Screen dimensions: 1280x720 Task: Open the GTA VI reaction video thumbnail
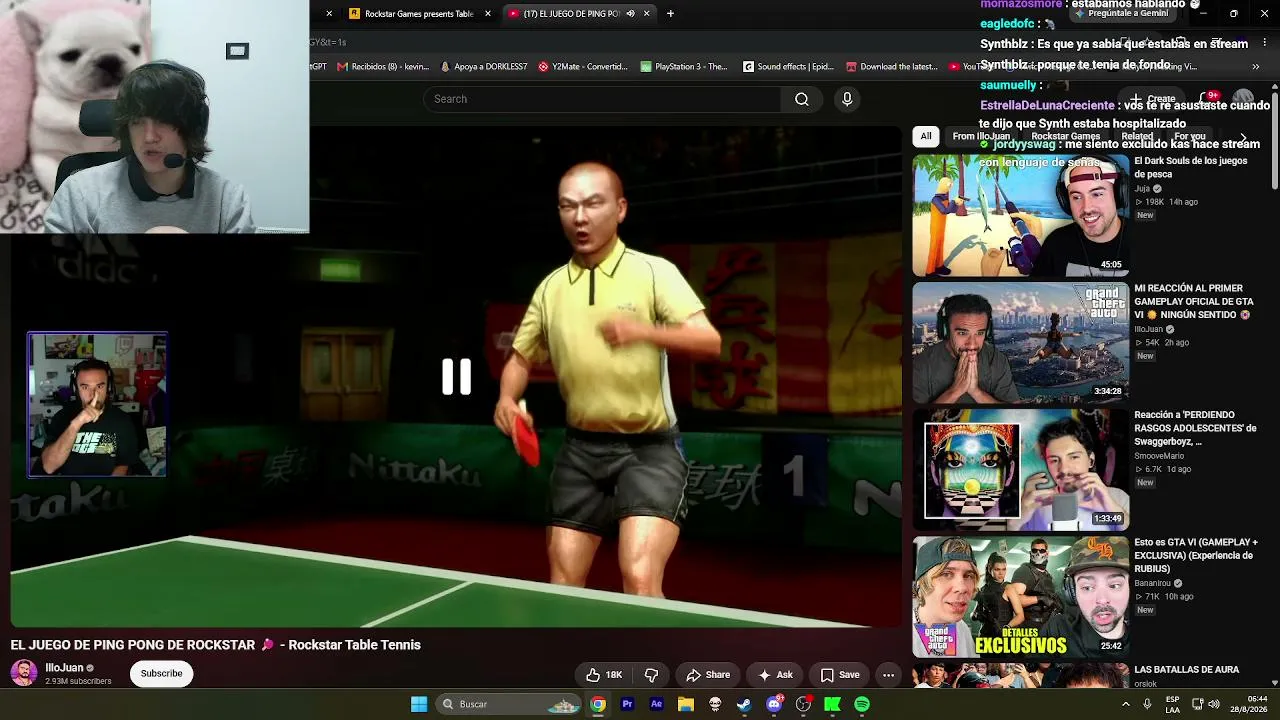point(1020,342)
